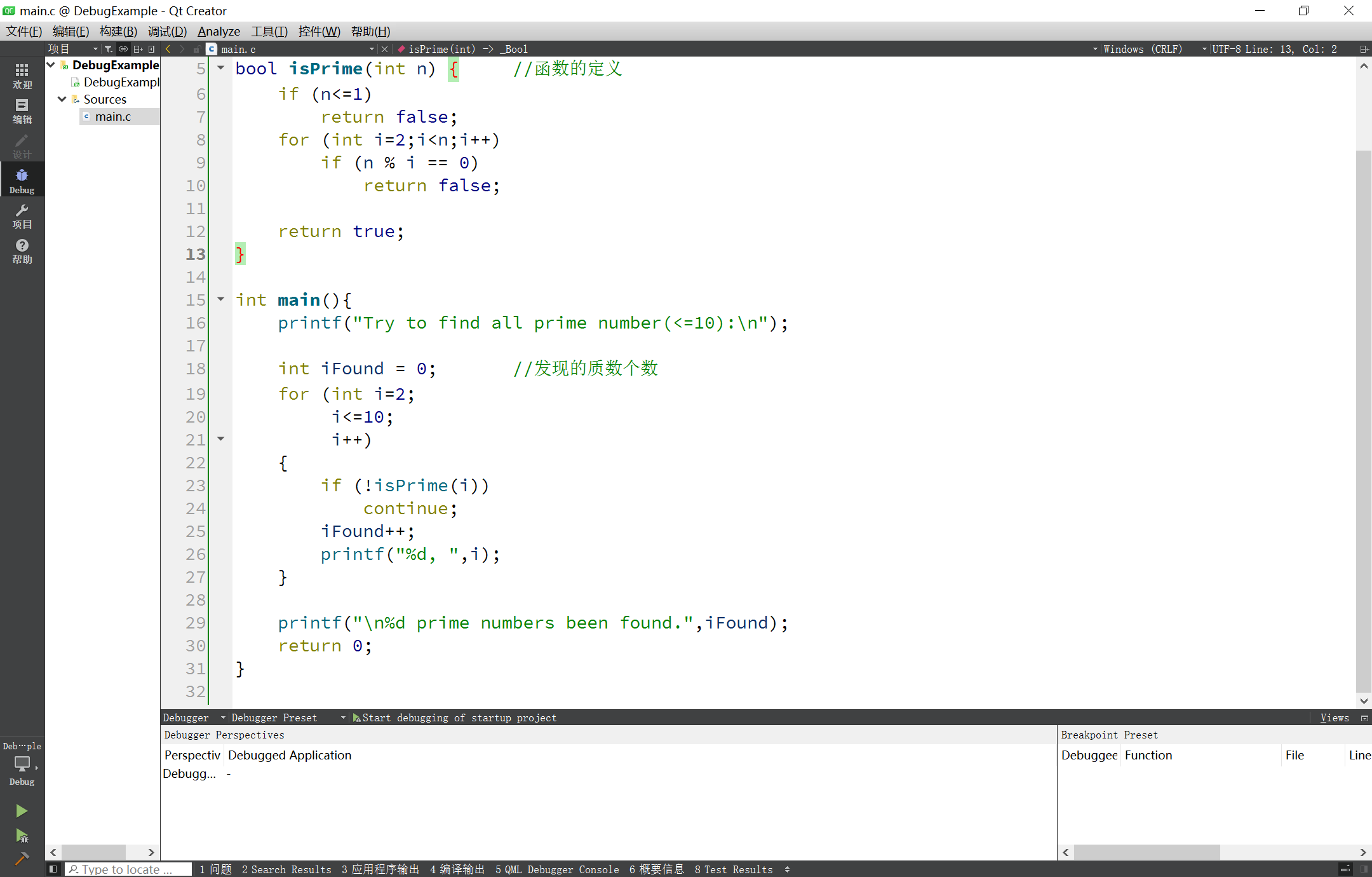Viewport: 1372px width, 877px height.
Task: Open the 5 QML Debugger Console pane
Action: pos(557,869)
